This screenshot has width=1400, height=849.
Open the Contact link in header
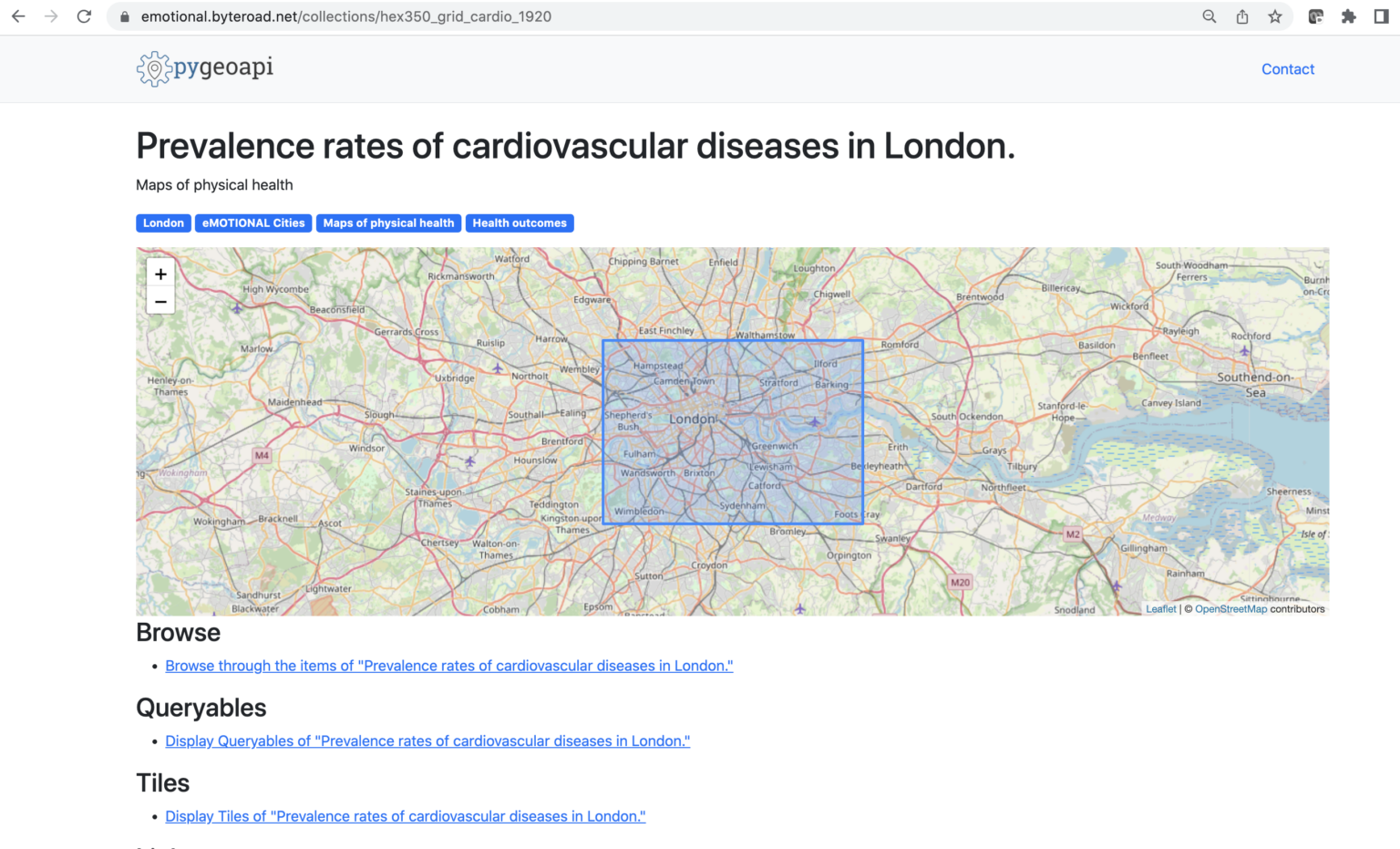pyautogui.click(x=1287, y=69)
